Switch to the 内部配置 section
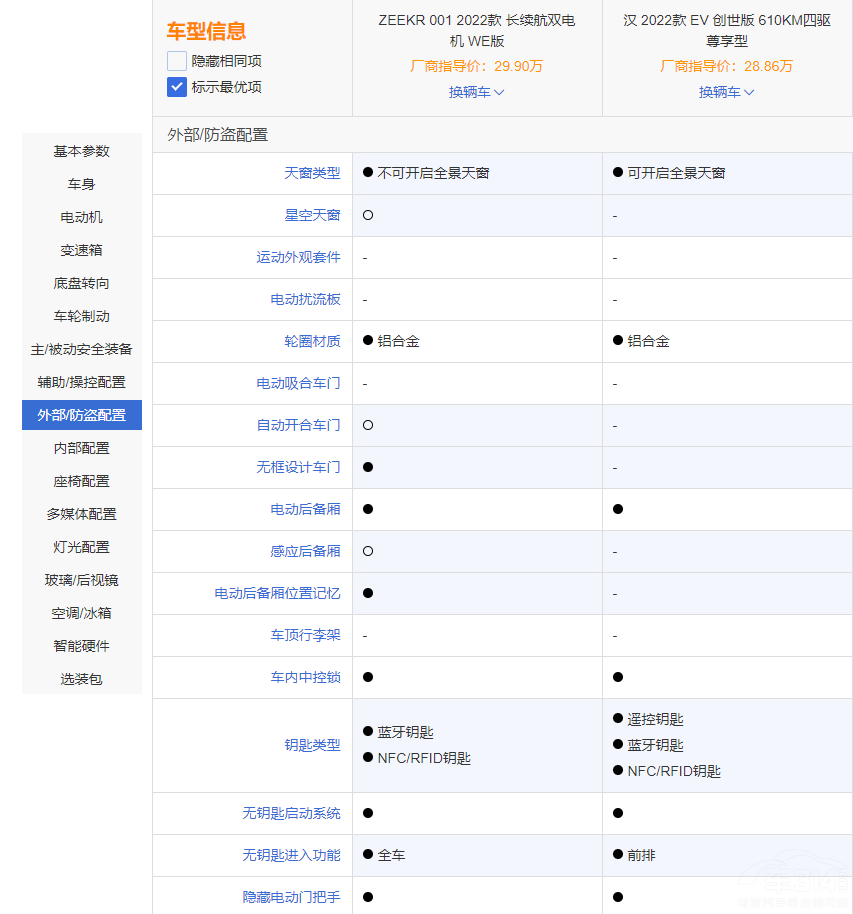 pyautogui.click(x=81, y=448)
